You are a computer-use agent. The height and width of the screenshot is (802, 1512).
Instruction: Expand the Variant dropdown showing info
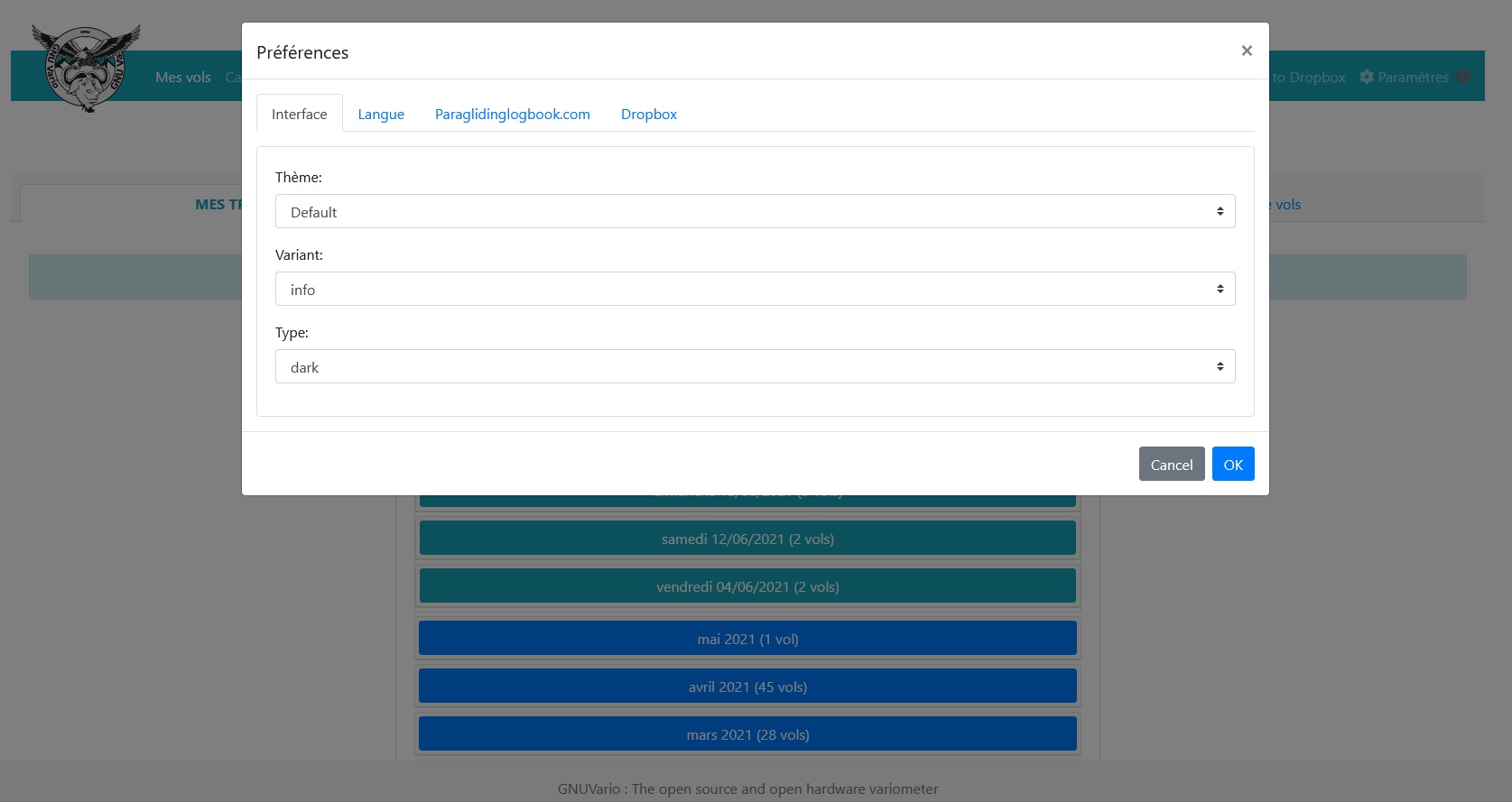click(755, 289)
